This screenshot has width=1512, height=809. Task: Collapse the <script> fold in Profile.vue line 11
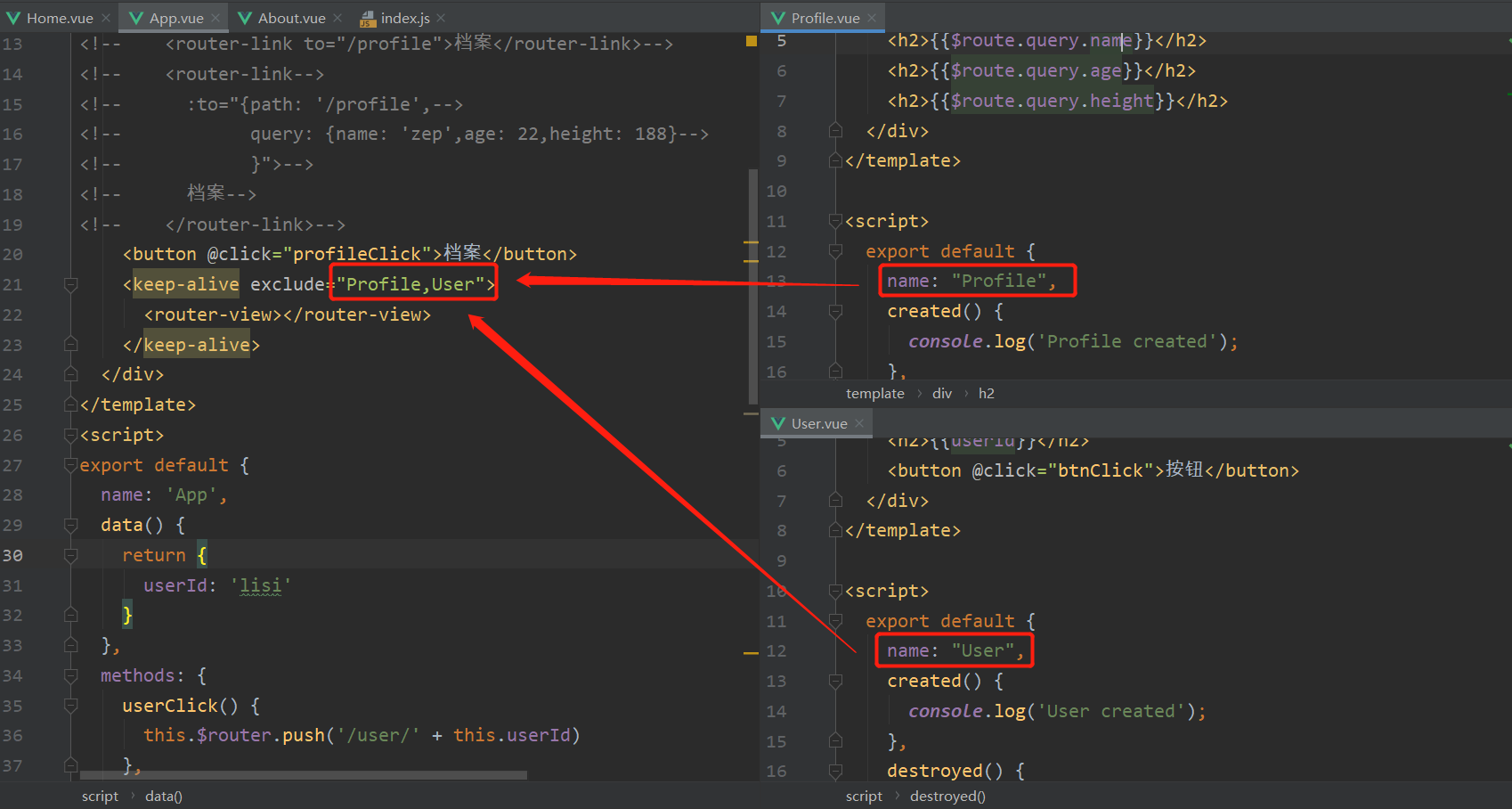tap(835, 221)
